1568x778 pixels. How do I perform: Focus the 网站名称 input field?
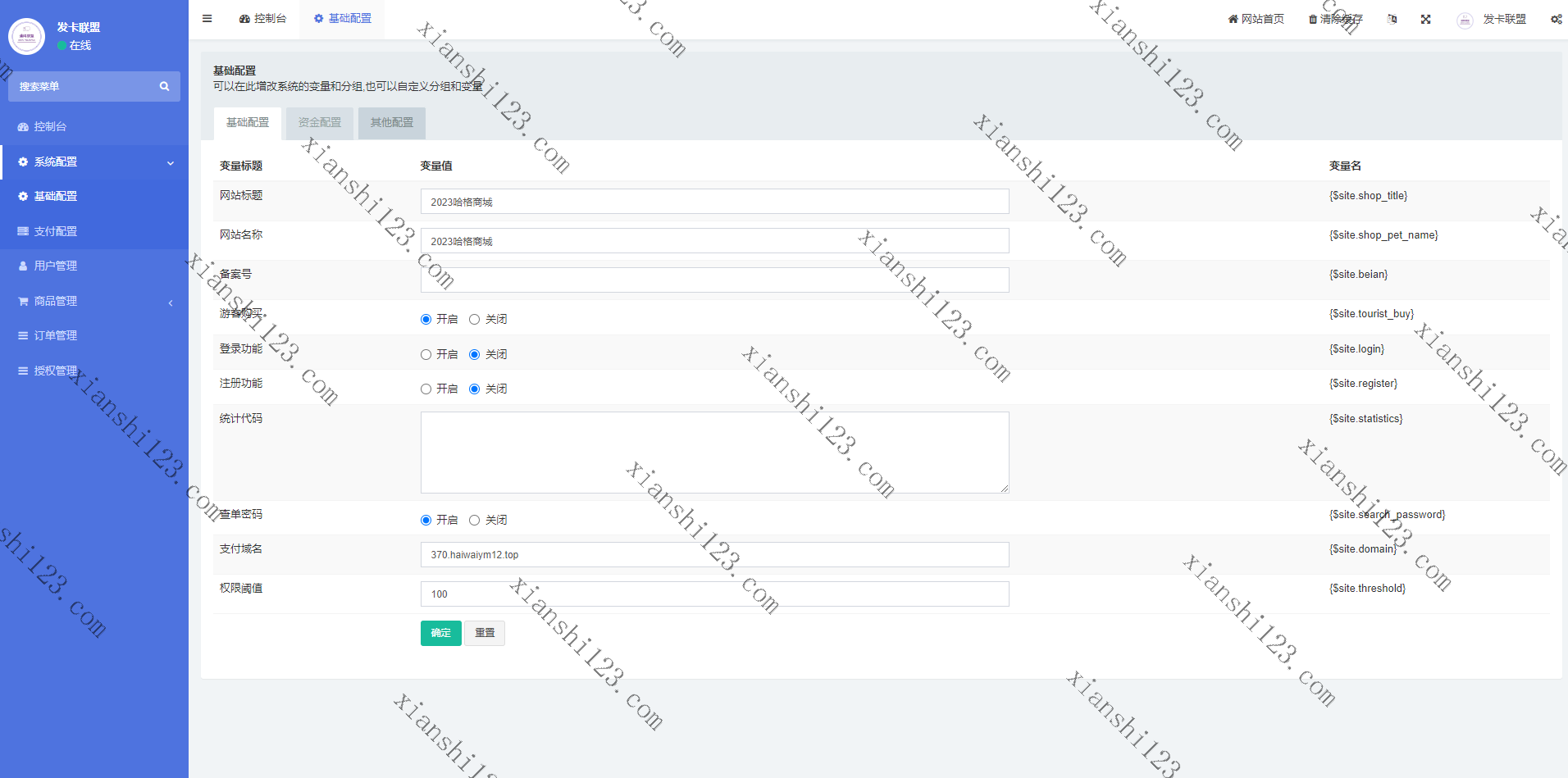pos(715,241)
